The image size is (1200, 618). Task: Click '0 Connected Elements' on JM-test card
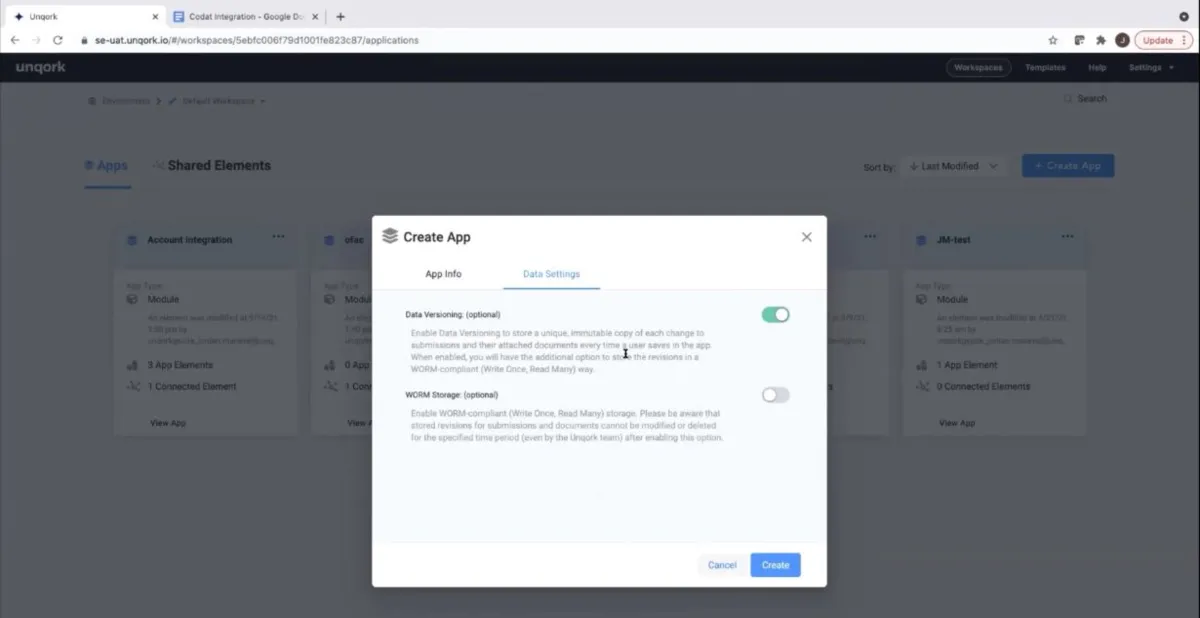pyautogui.click(x=984, y=386)
